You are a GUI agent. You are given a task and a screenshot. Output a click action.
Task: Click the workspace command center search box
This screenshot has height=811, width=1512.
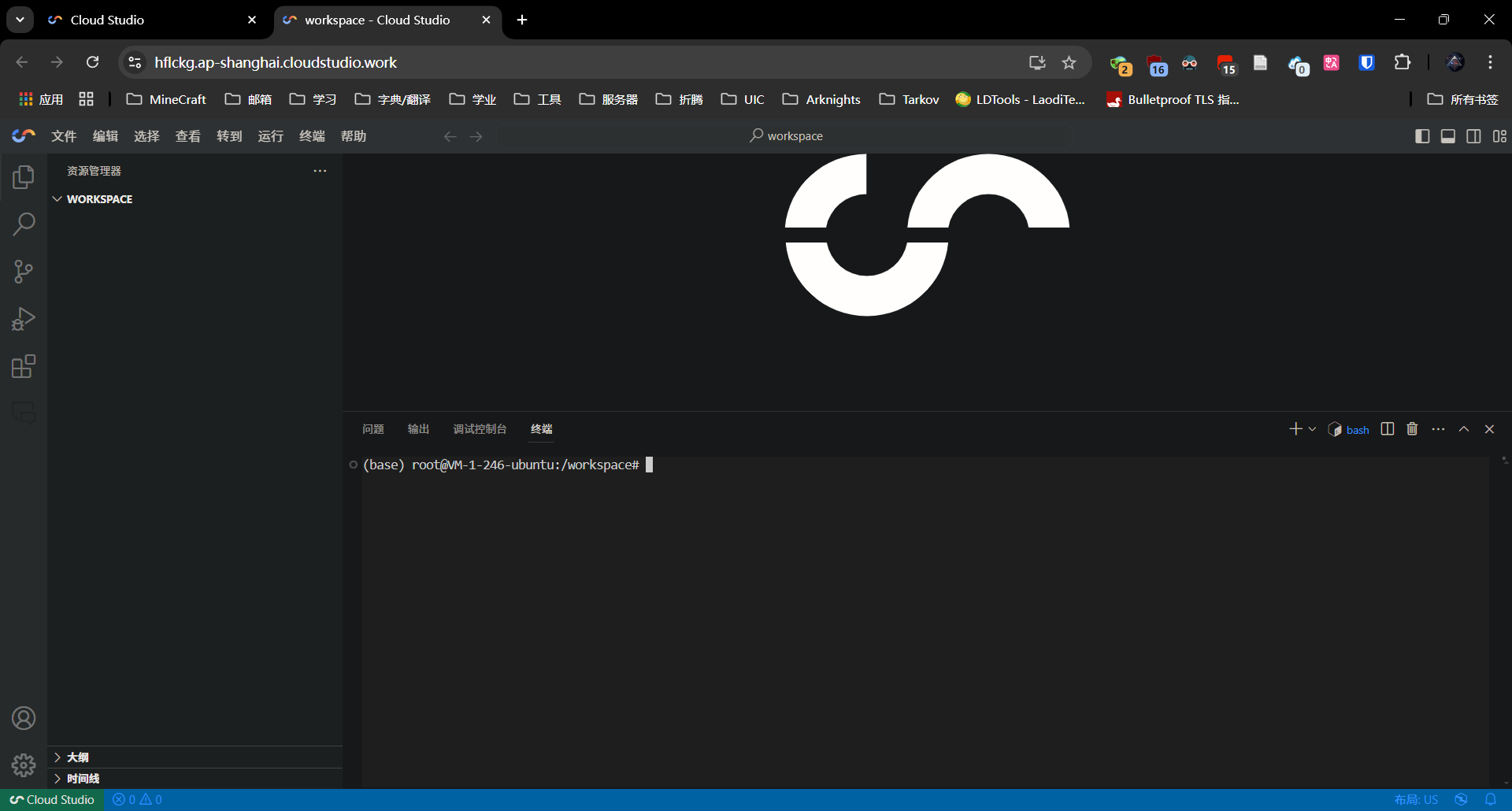coord(786,136)
